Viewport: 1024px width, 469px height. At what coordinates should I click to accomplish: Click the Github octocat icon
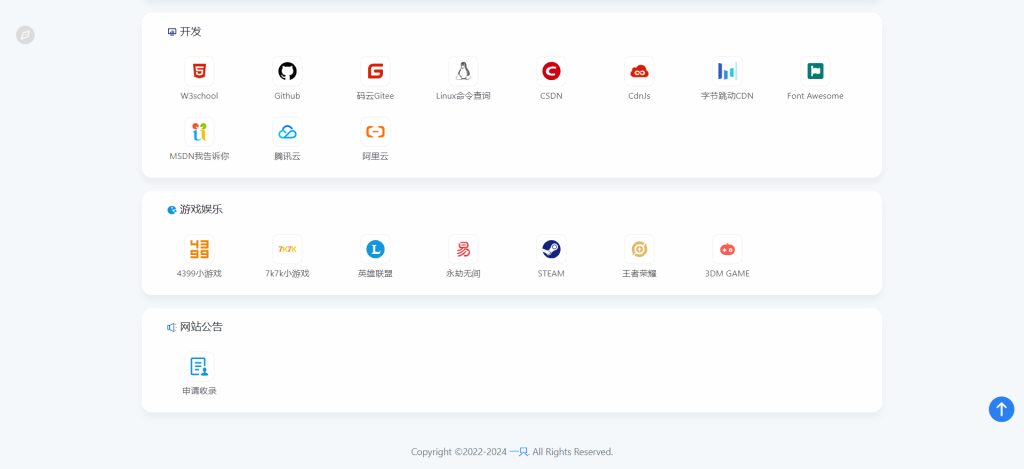pos(287,72)
